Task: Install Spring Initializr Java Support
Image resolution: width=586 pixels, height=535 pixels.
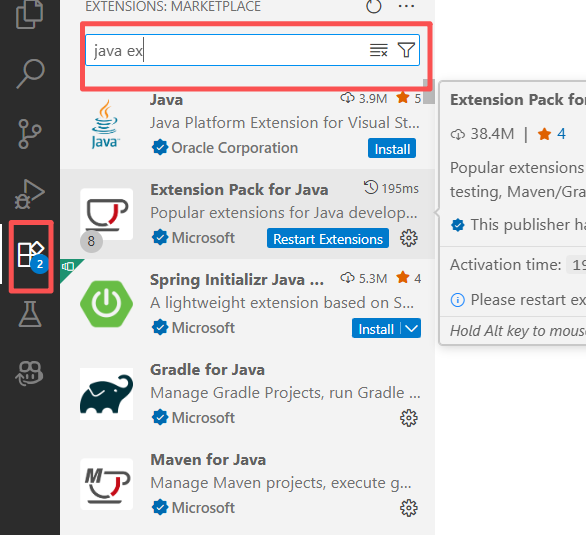Action: 376,329
